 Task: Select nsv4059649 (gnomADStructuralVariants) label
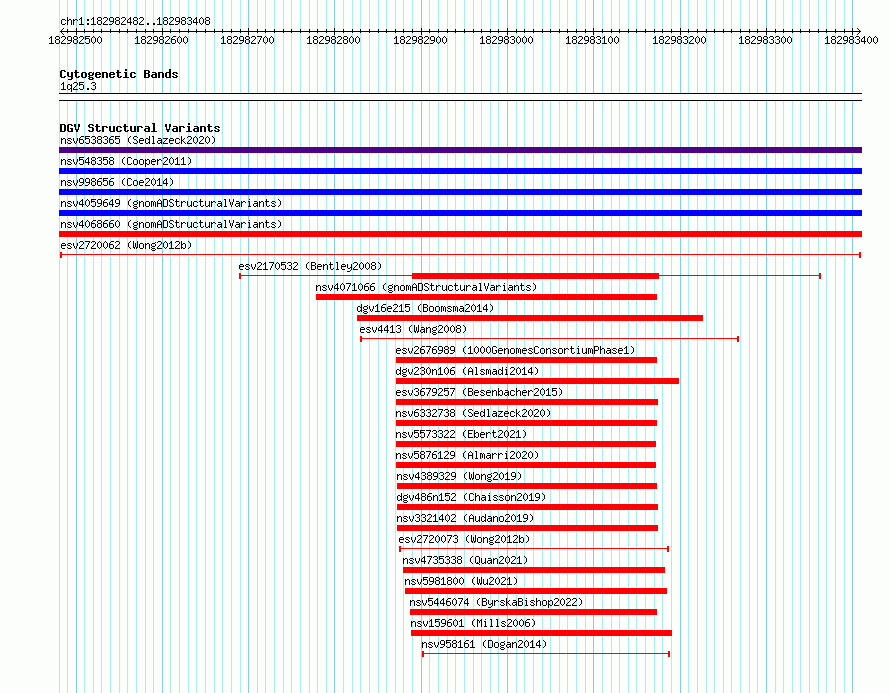pyautogui.click(x=171, y=203)
